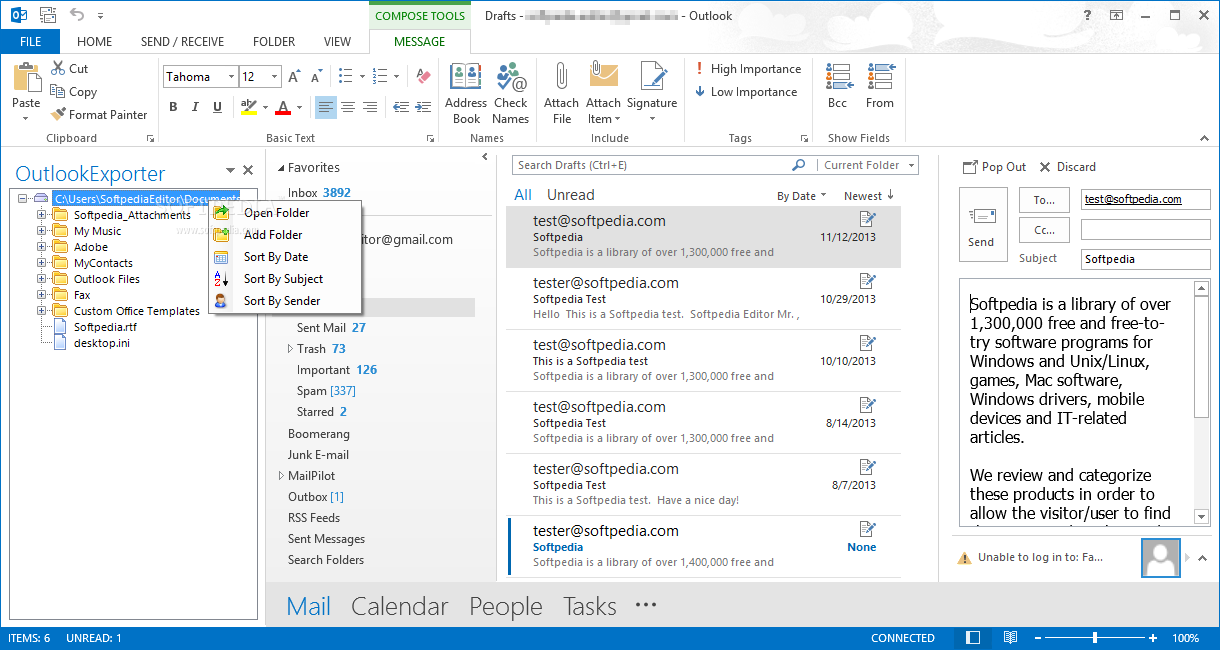Open the font size dropdown showing 12
The image size is (1220, 650).
click(x=276, y=77)
